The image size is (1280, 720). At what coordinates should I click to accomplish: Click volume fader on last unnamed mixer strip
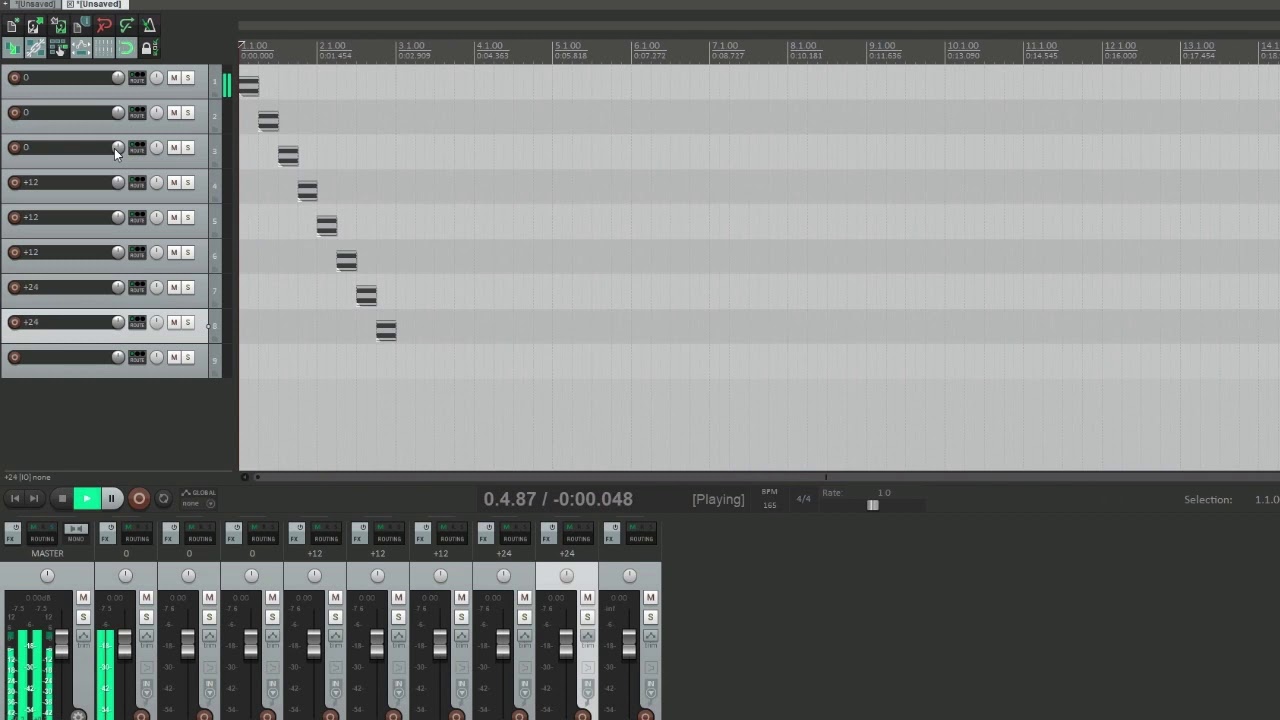[629, 644]
